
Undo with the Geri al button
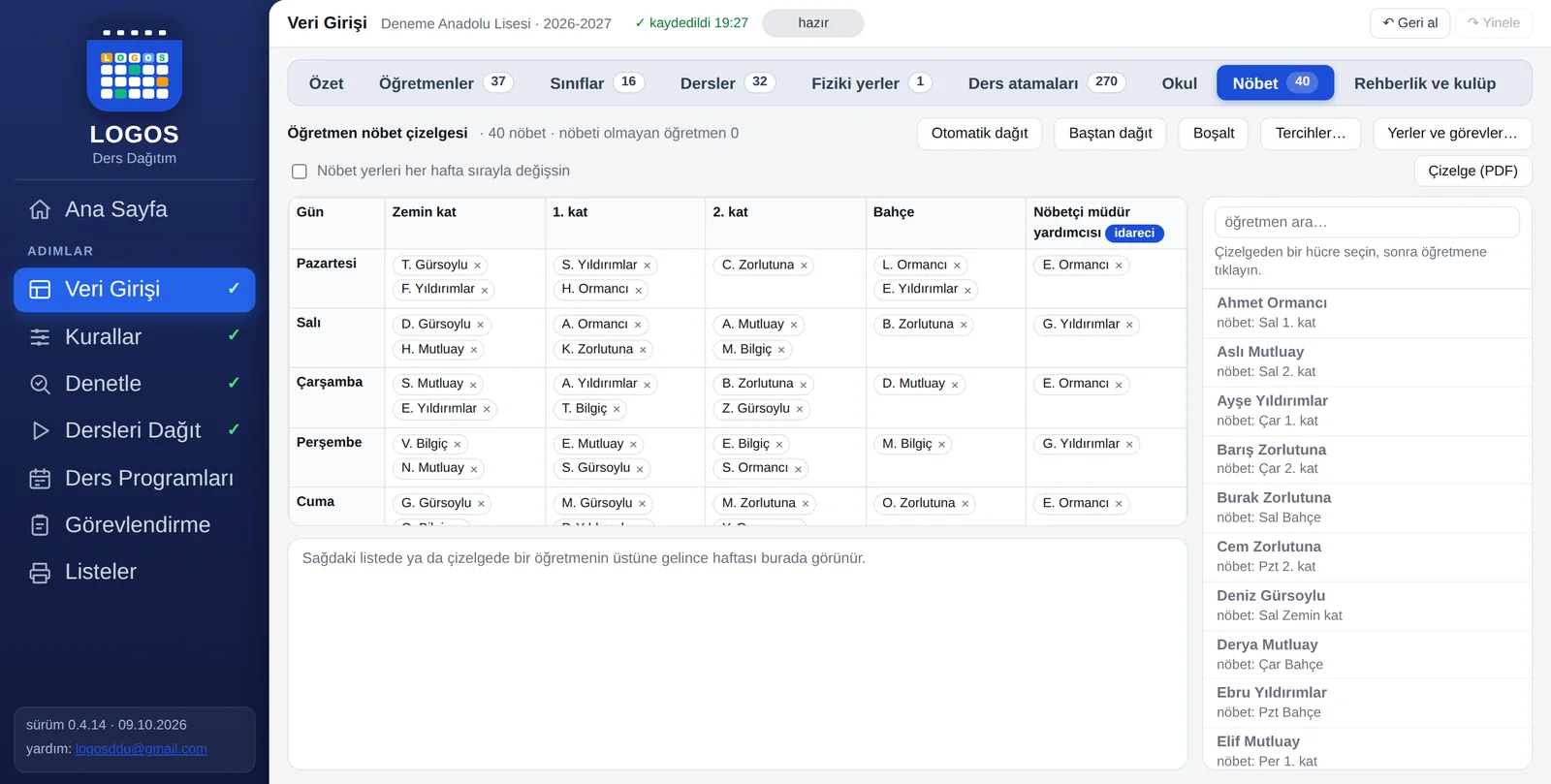(x=1409, y=23)
